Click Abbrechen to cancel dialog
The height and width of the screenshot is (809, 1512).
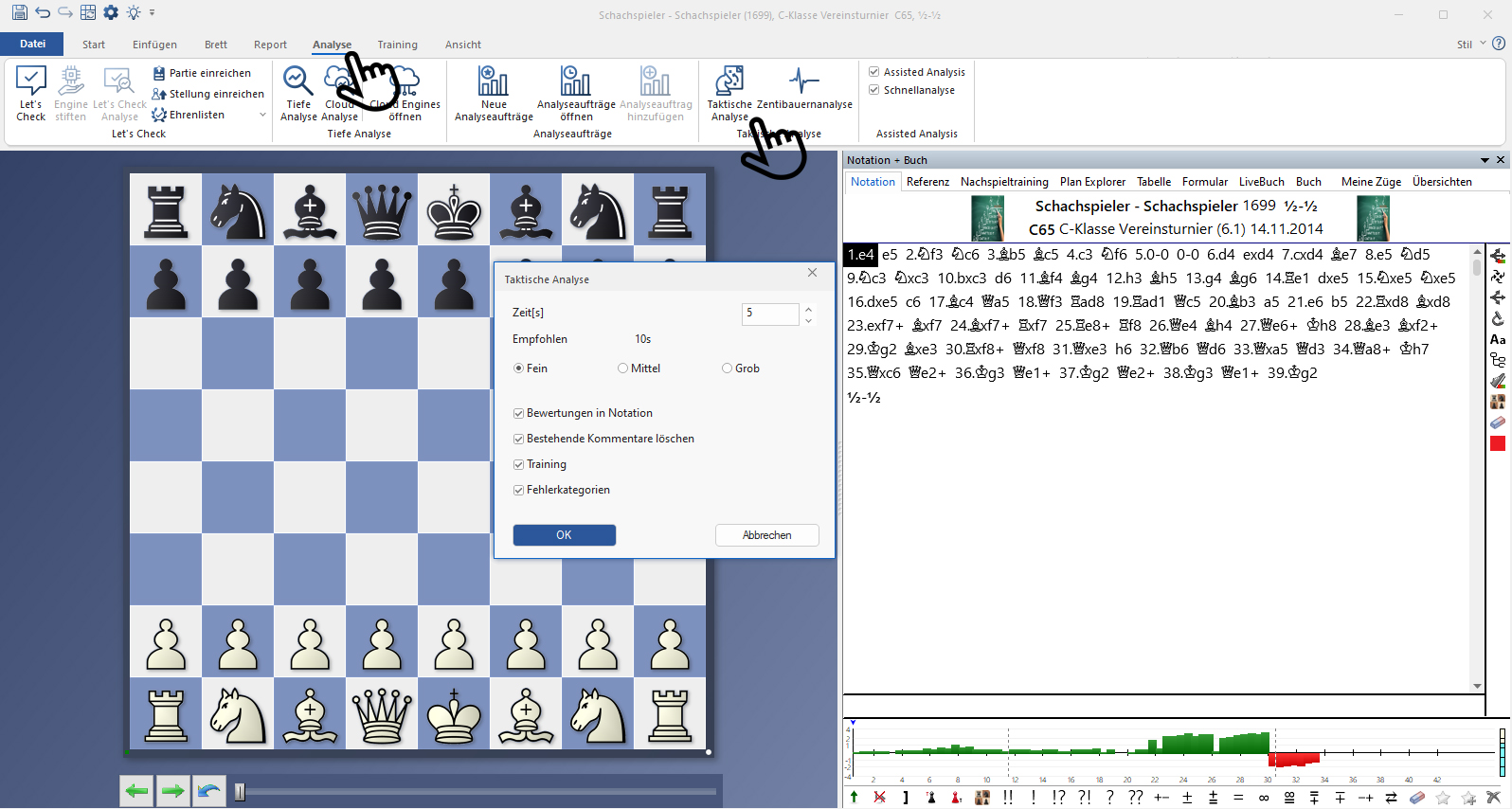[x=766, y=535]
